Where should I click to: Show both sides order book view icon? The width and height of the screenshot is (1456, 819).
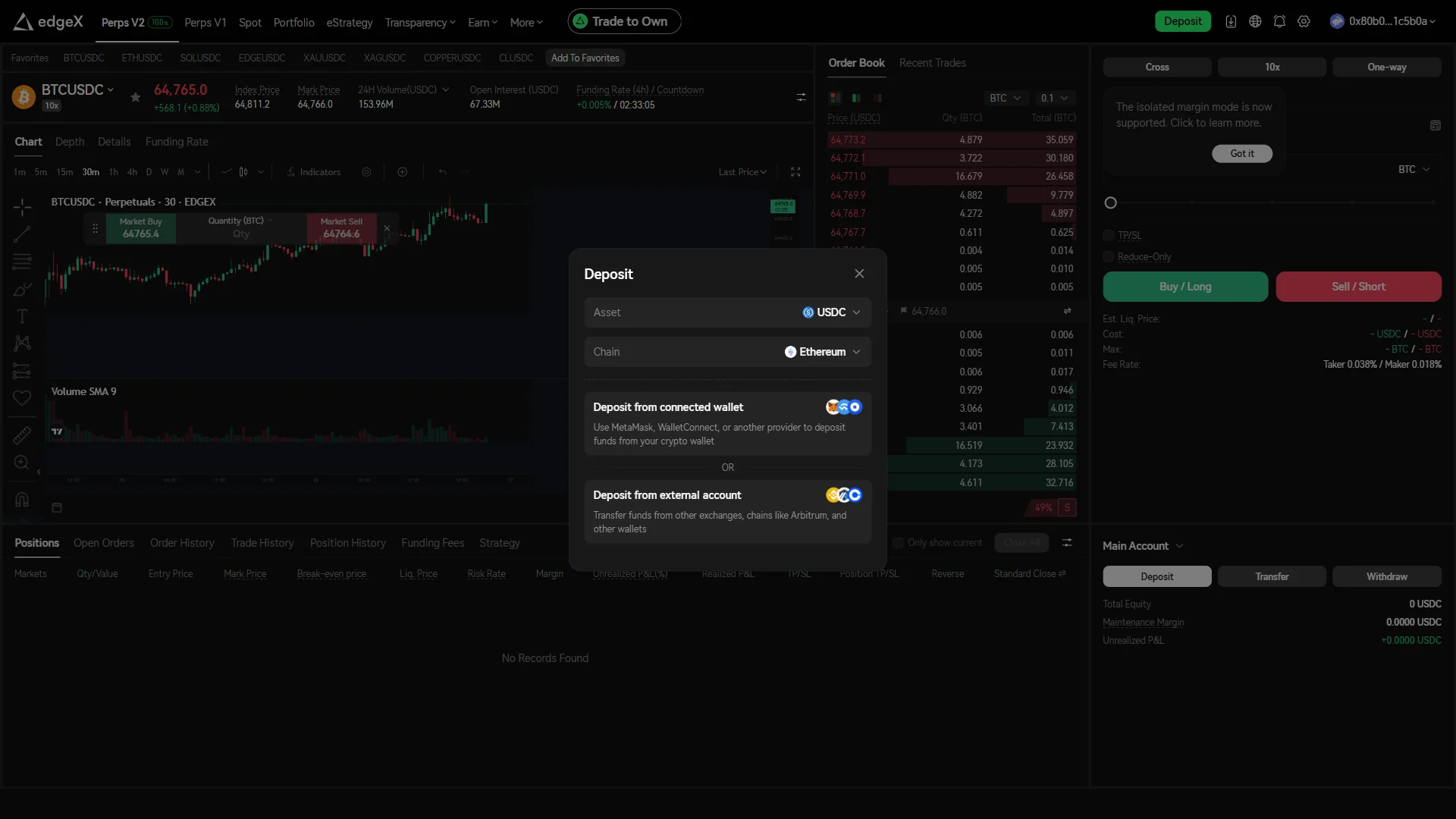pos(835,98)
